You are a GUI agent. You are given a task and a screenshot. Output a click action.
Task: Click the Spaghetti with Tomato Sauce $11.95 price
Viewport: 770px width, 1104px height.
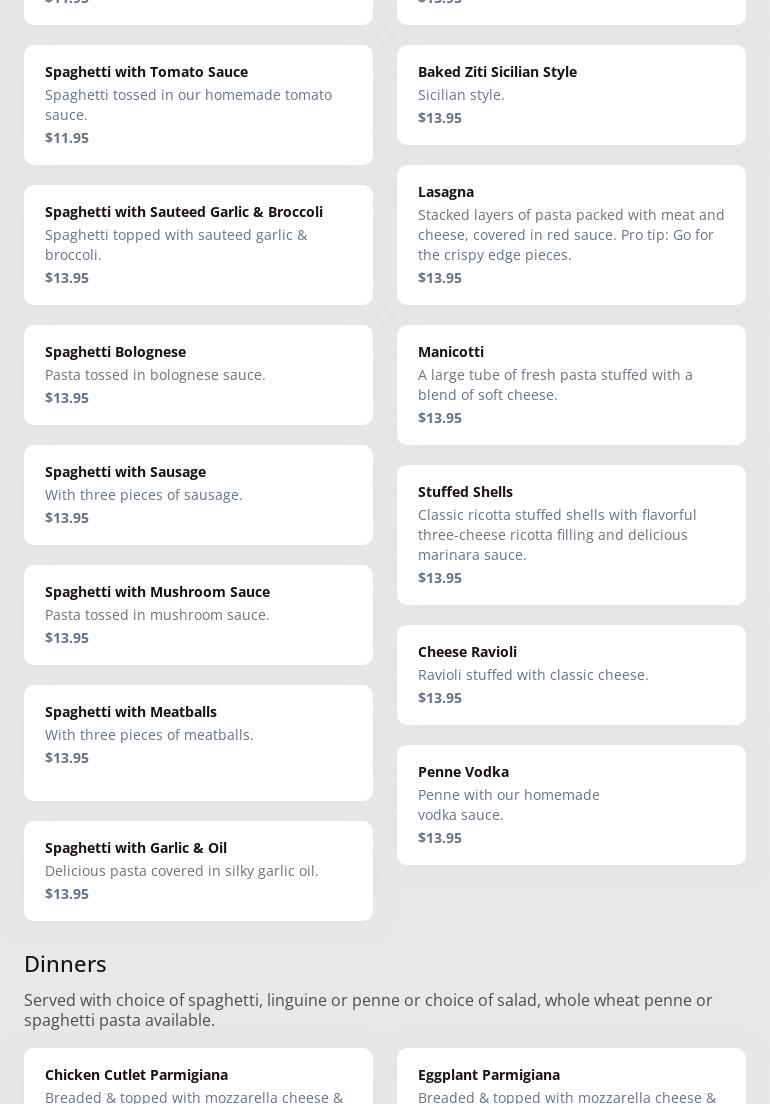pyautogui.click(x=67, y=138)
